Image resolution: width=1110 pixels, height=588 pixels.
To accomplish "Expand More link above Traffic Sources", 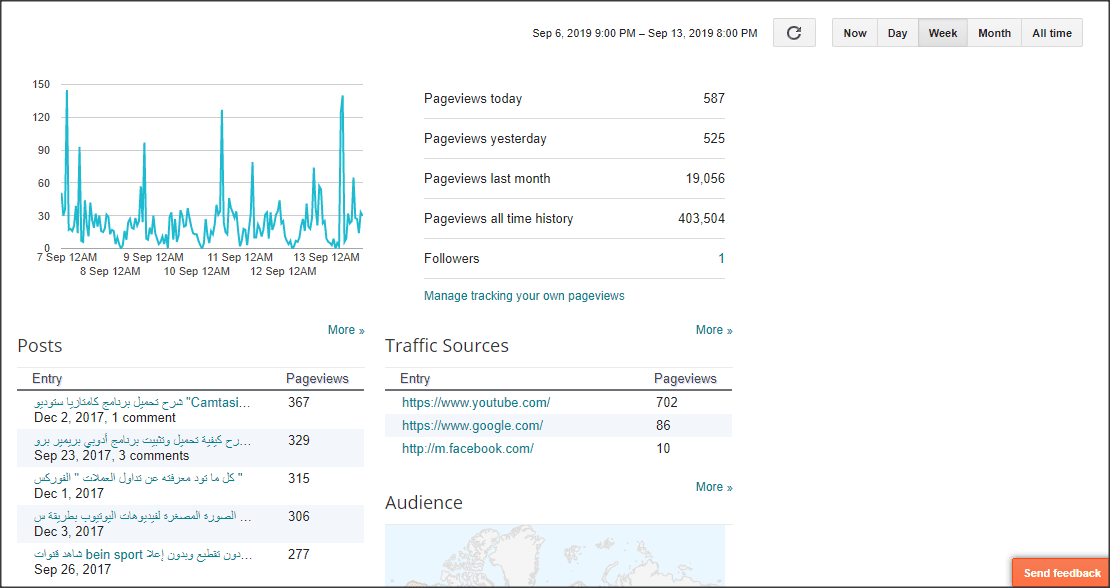I will coord(714,330).
